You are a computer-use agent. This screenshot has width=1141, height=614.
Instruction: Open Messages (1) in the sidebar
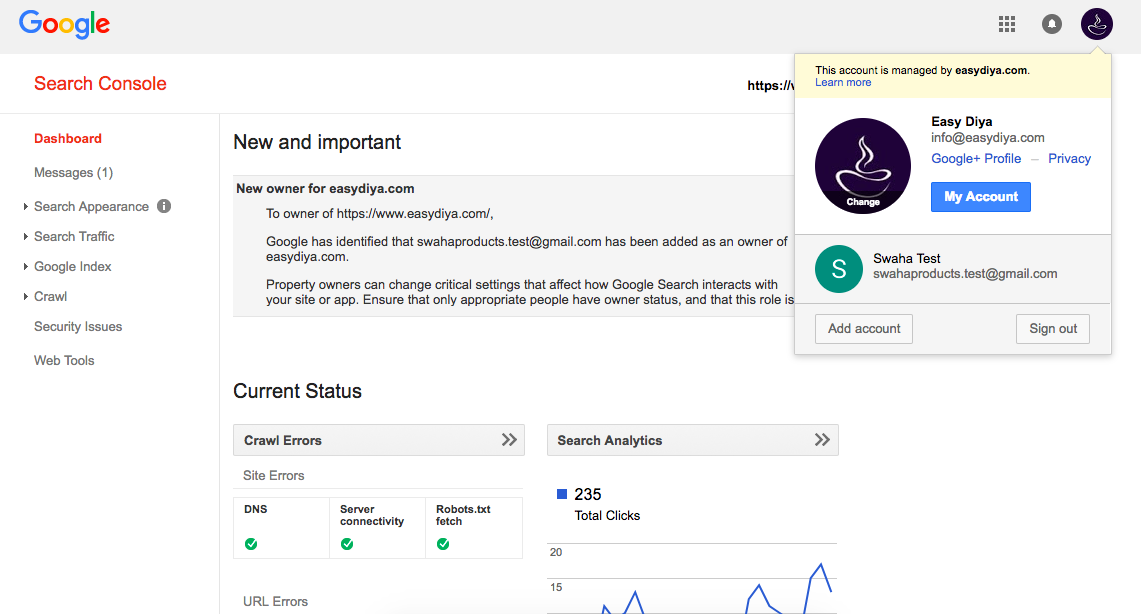(x=73, y=172)
